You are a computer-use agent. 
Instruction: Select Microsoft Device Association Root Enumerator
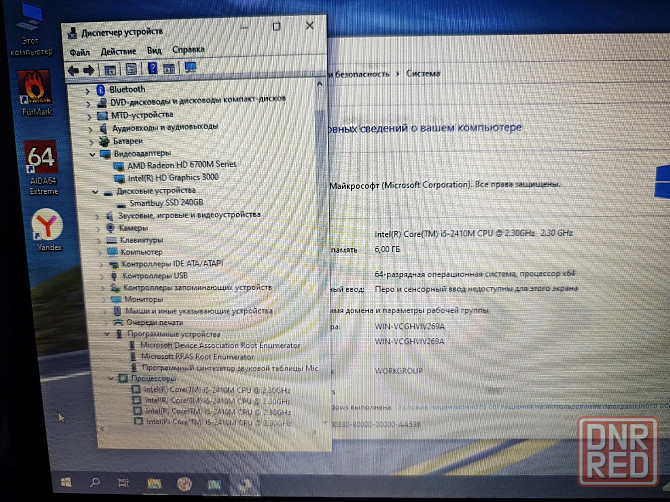tap(220, 345)
